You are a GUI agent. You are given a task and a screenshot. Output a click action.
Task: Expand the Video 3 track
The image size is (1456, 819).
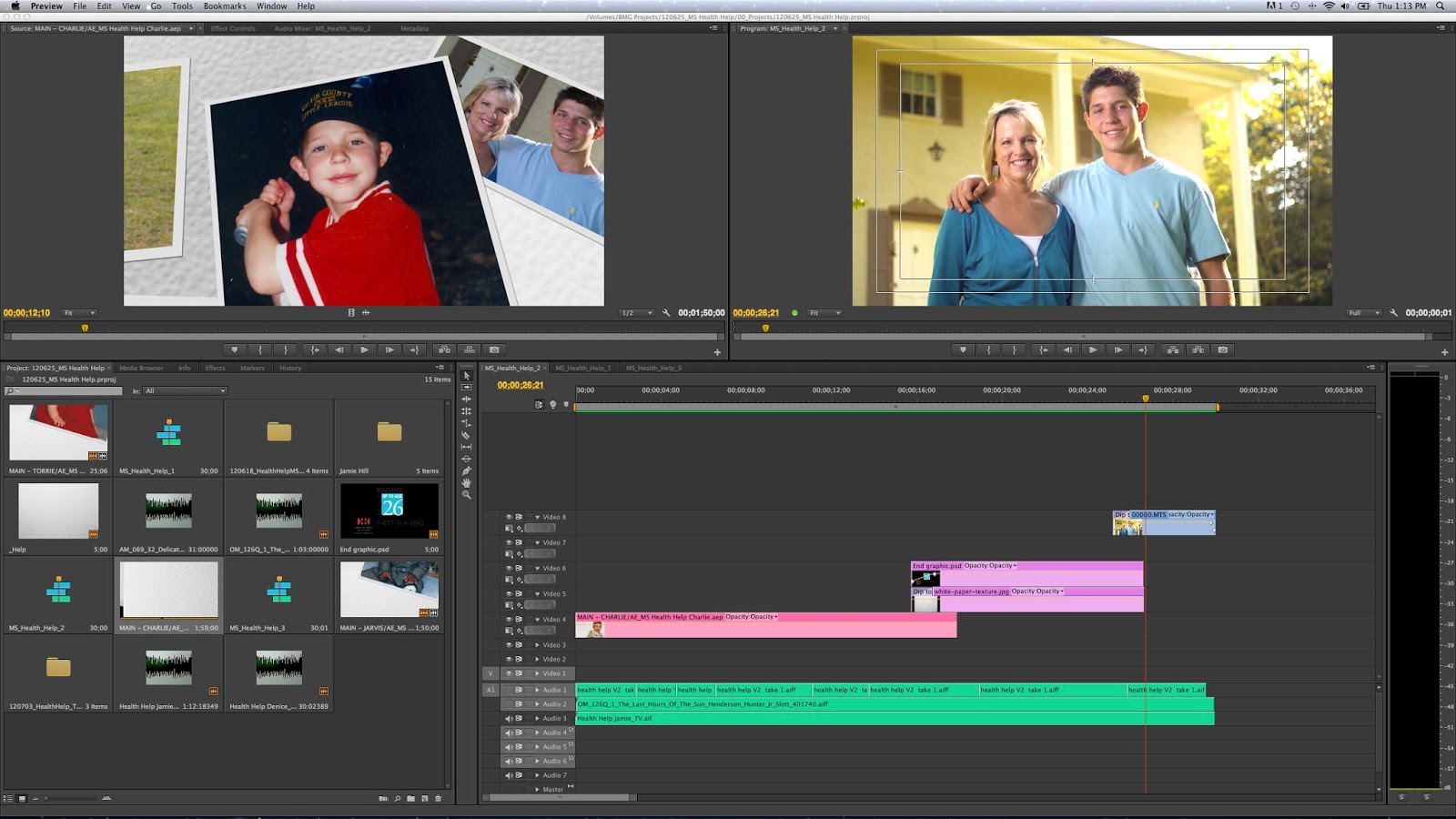point(537,644)
